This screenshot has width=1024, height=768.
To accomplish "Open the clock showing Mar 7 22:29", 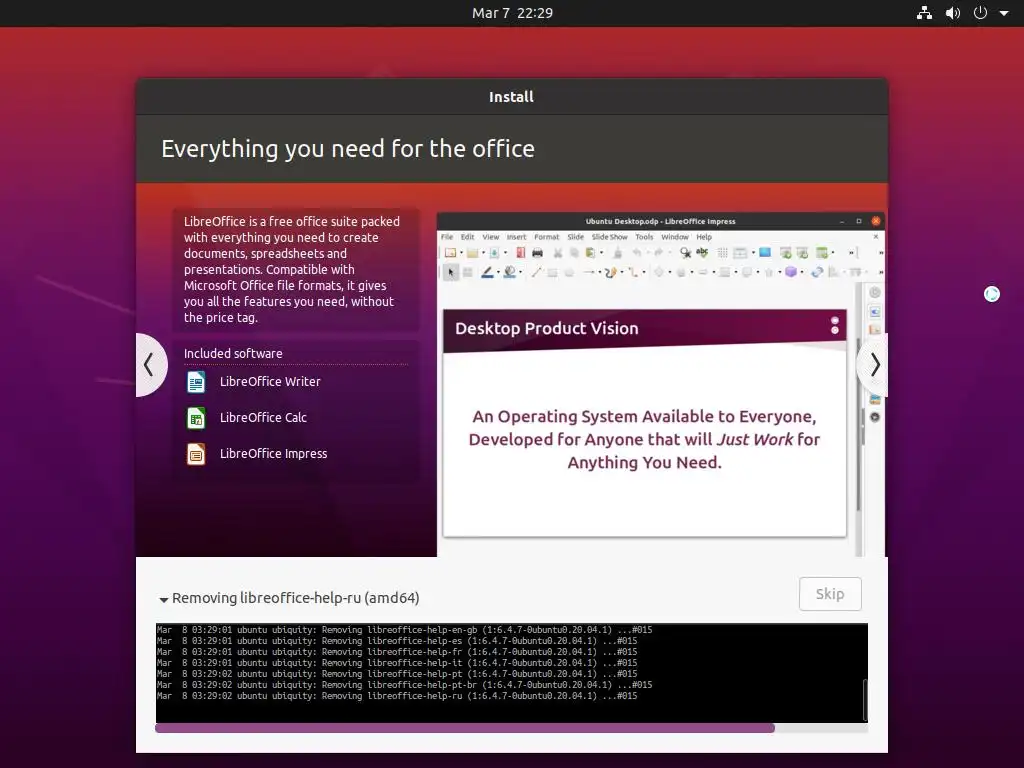I will point(512,13).
